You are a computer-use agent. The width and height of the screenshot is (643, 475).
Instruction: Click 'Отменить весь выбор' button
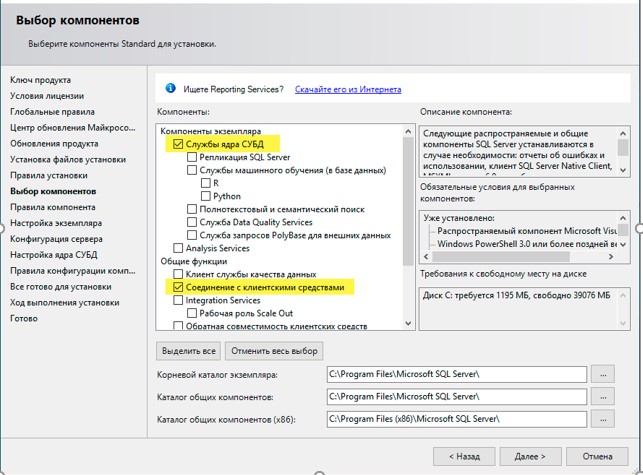pos(274,351)
